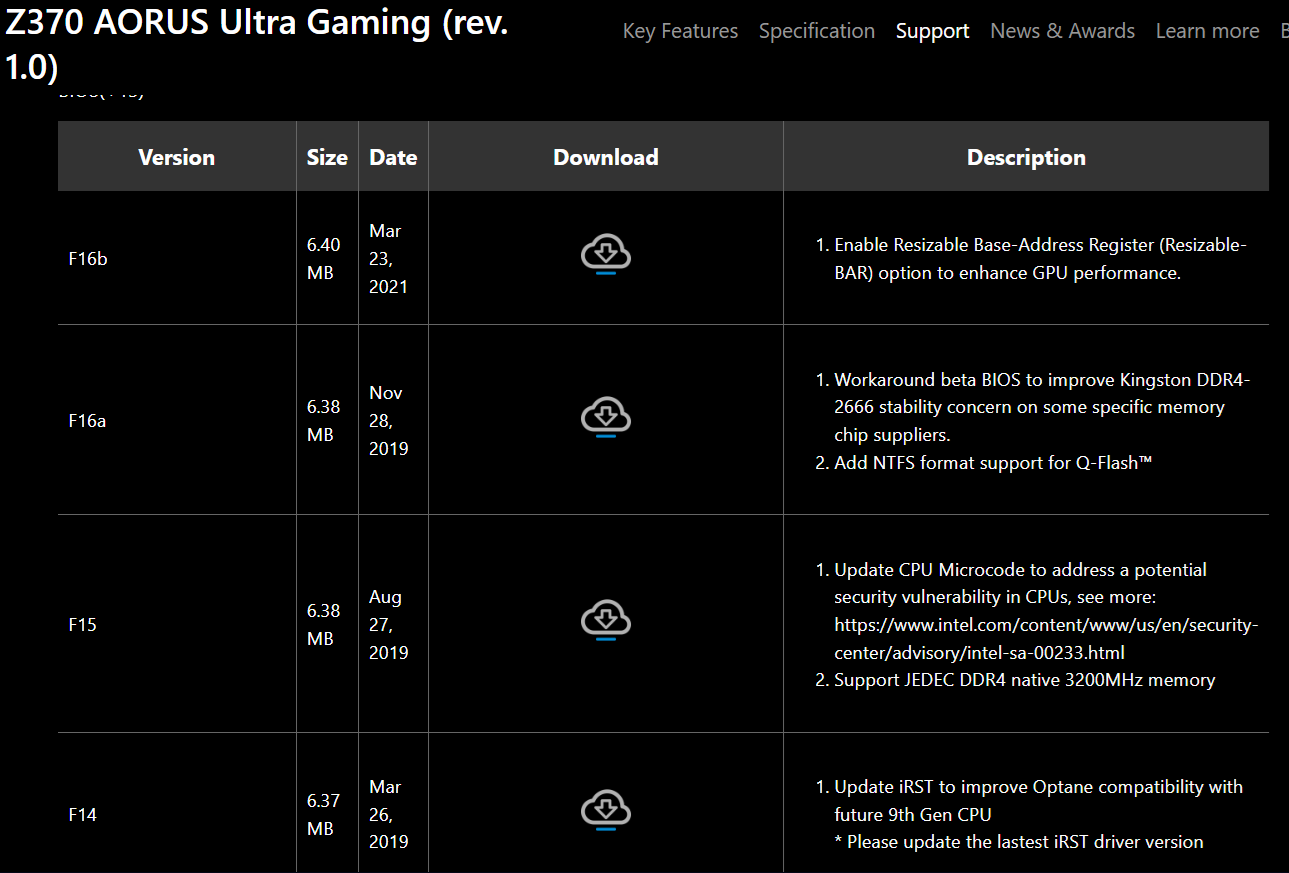Click the 6.40 MB size value

[324, 259]
